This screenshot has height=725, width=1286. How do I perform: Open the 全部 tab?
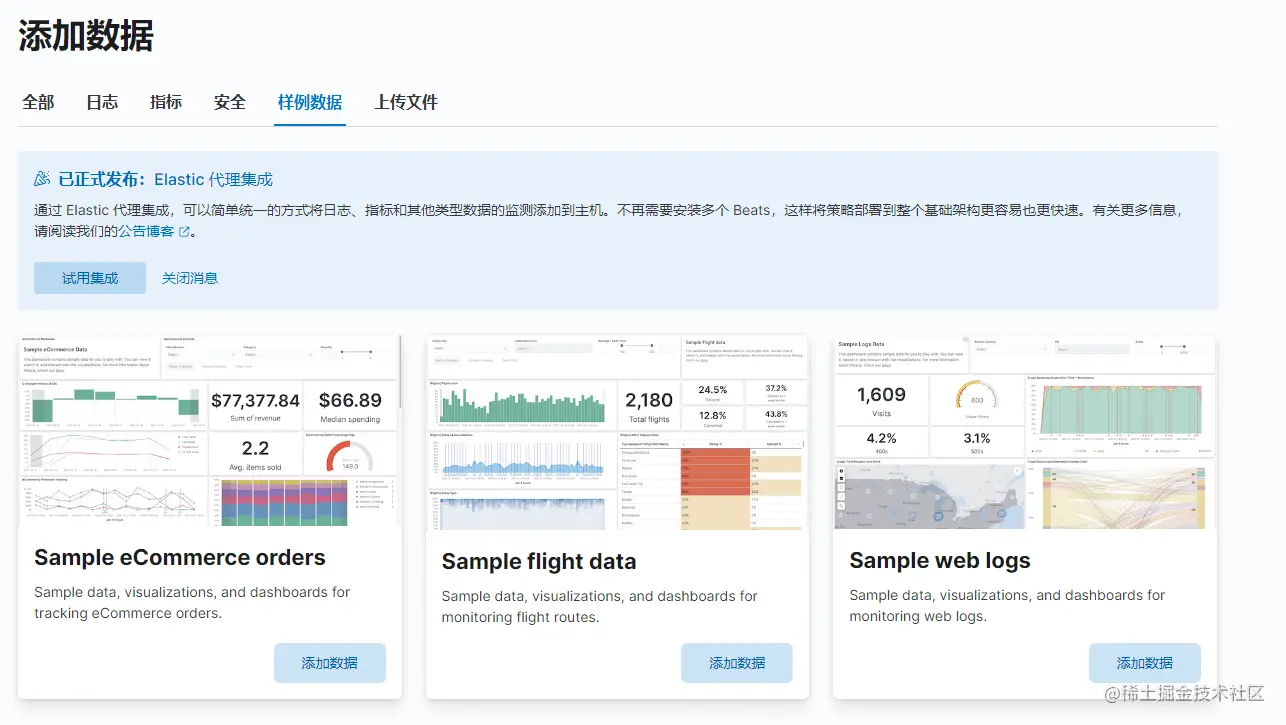click(38, 102)
